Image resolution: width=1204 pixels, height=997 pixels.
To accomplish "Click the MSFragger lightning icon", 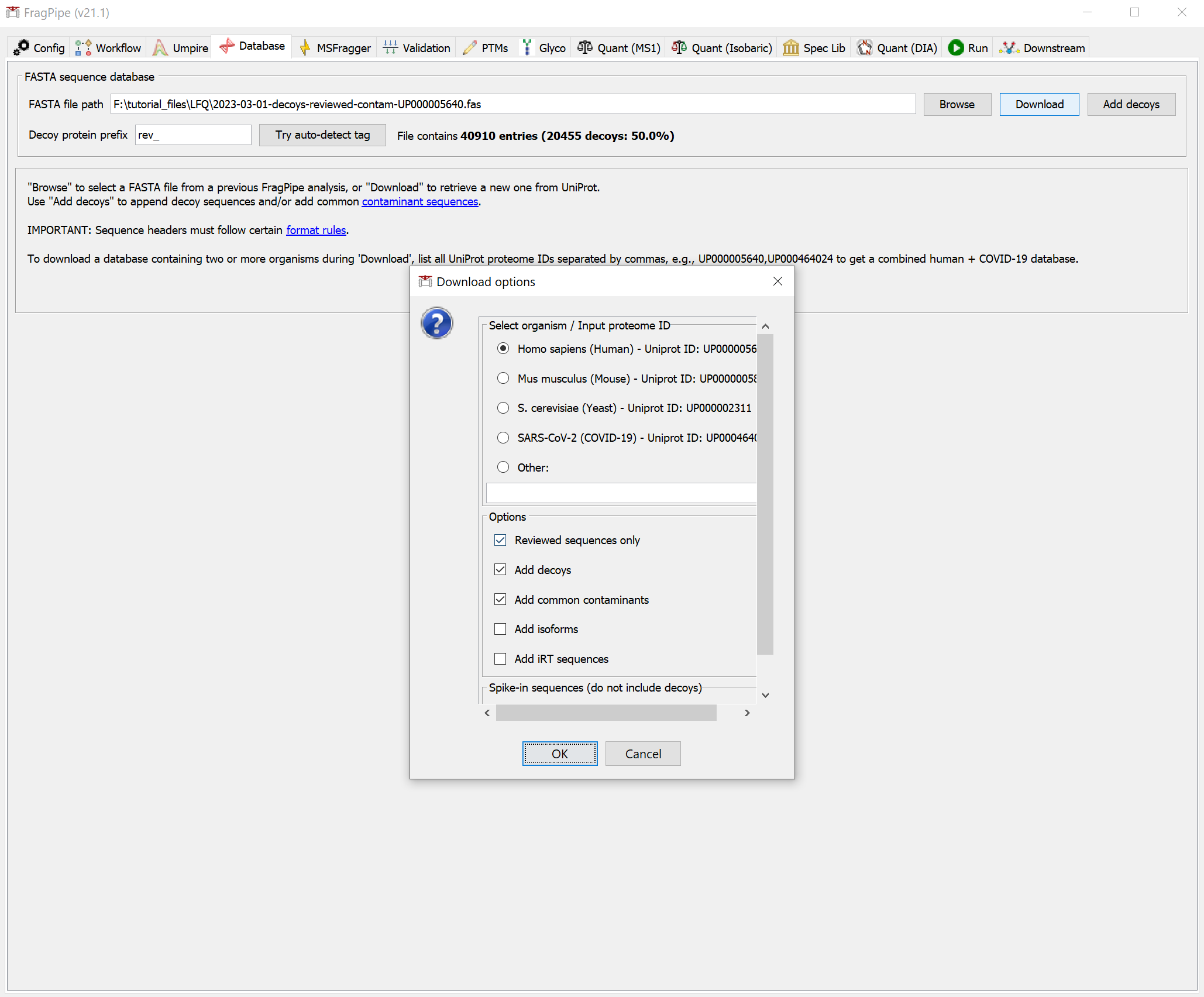I will 304,47.
